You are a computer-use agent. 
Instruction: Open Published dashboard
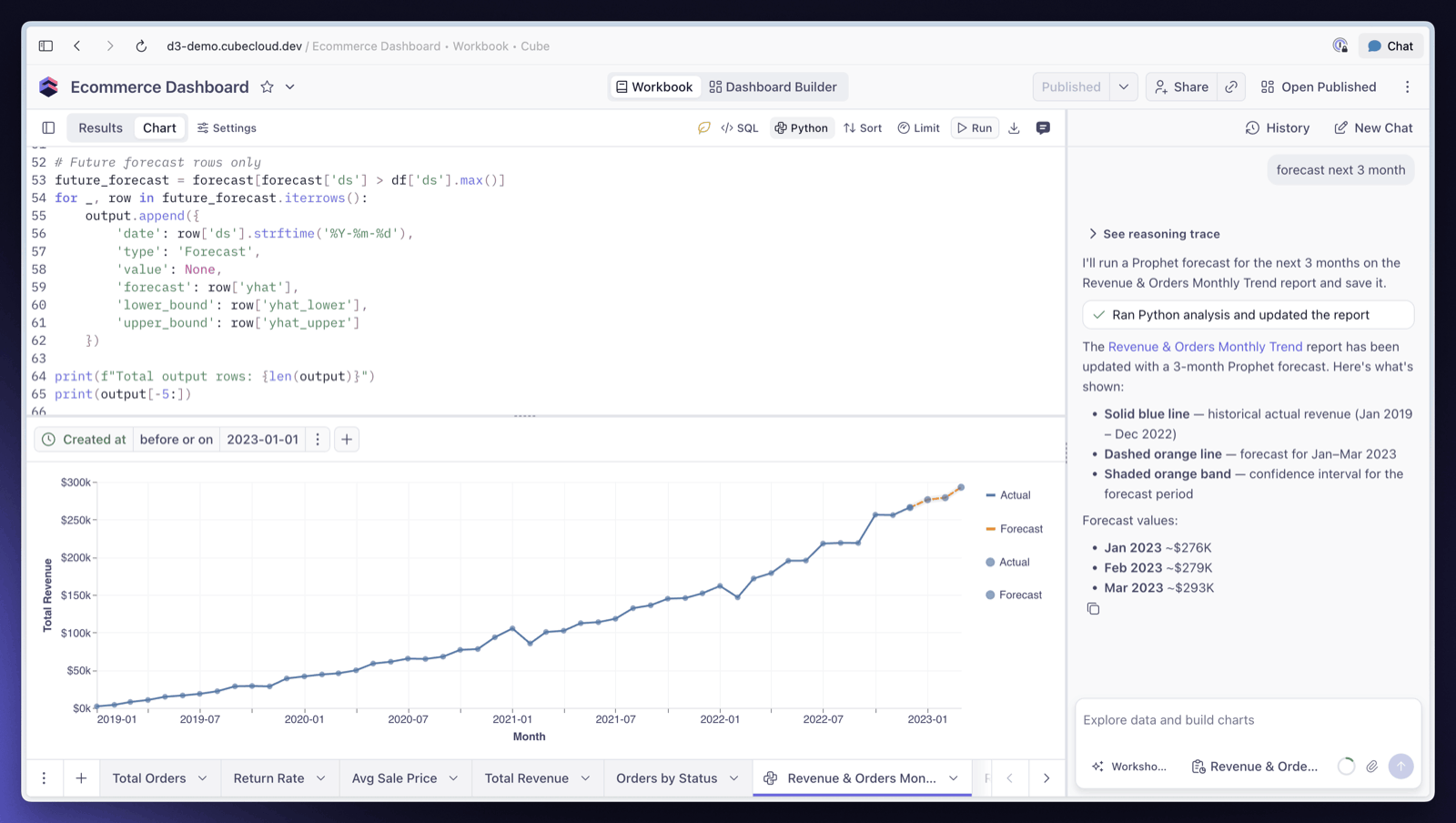click(1319, 86)
